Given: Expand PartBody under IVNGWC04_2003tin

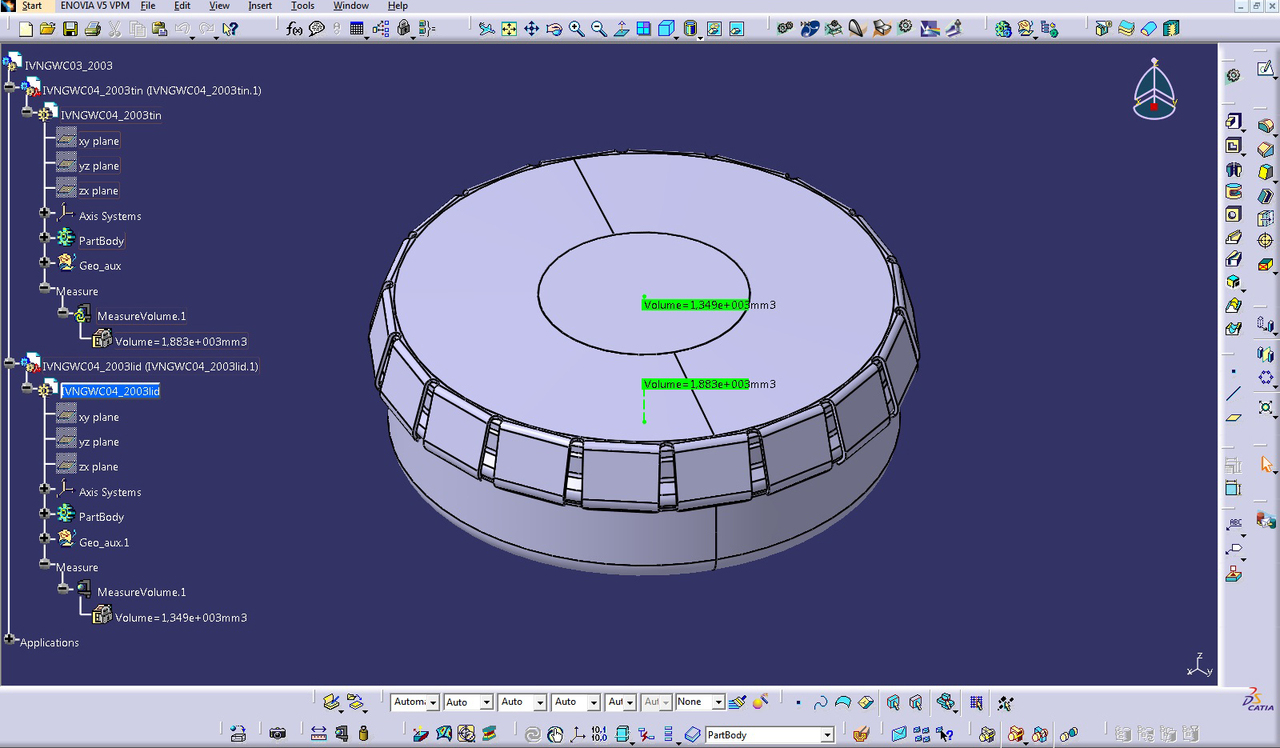Looking at the screenshot, I should (x=44, y=238).
